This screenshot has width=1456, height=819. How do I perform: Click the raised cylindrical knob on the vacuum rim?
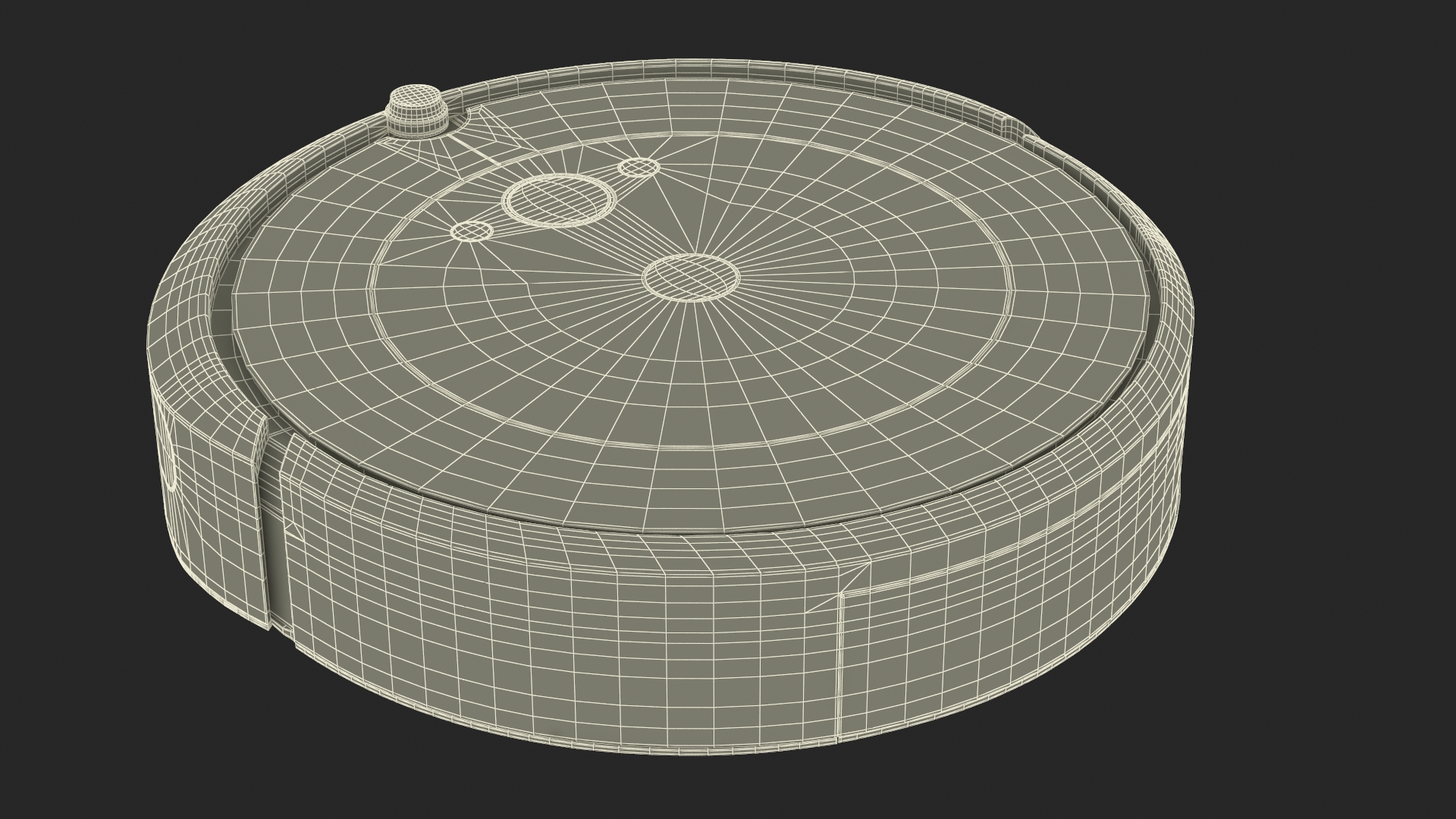[416, 111]
